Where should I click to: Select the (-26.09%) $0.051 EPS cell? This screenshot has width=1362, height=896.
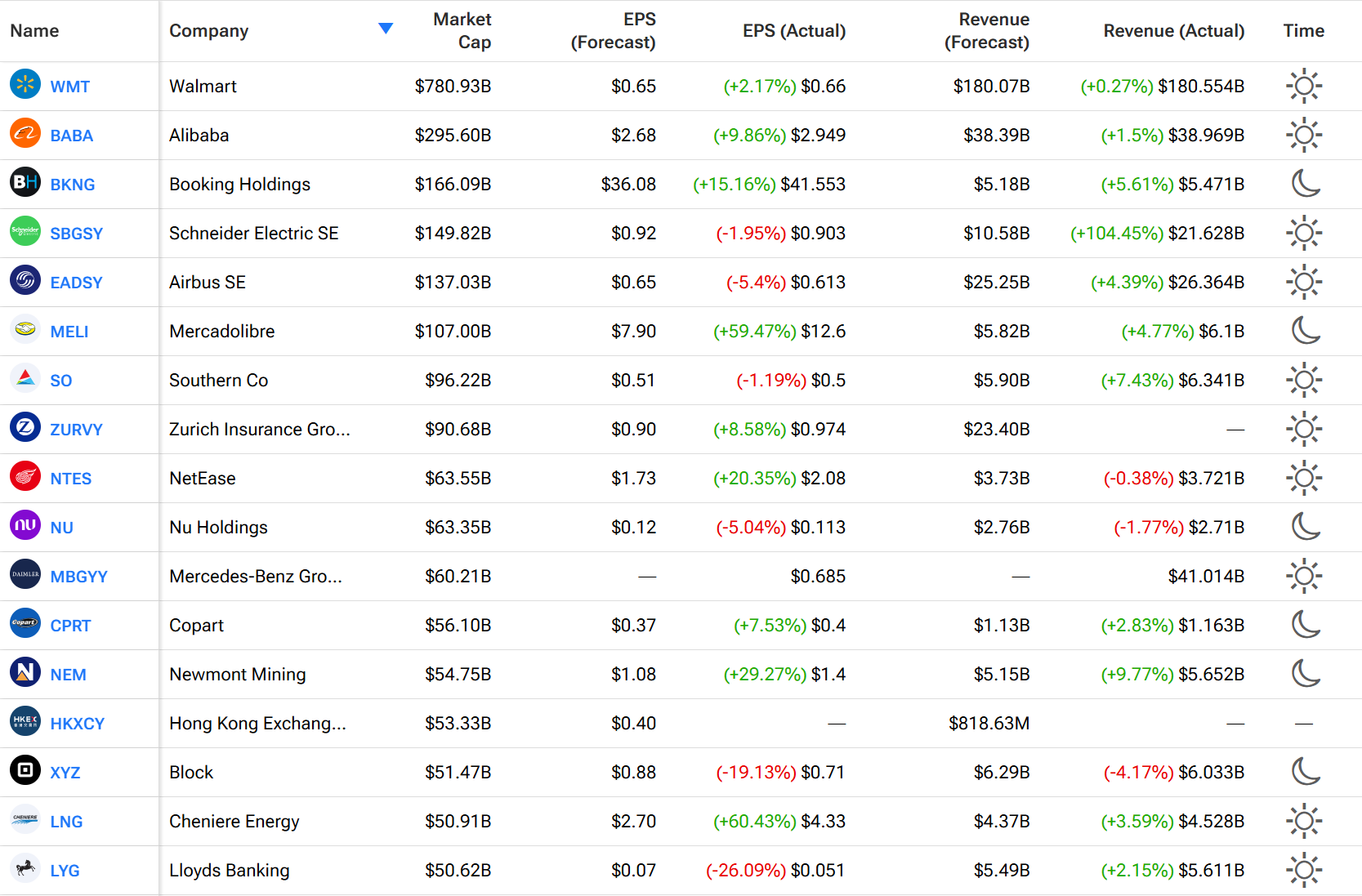click(775, 870)
